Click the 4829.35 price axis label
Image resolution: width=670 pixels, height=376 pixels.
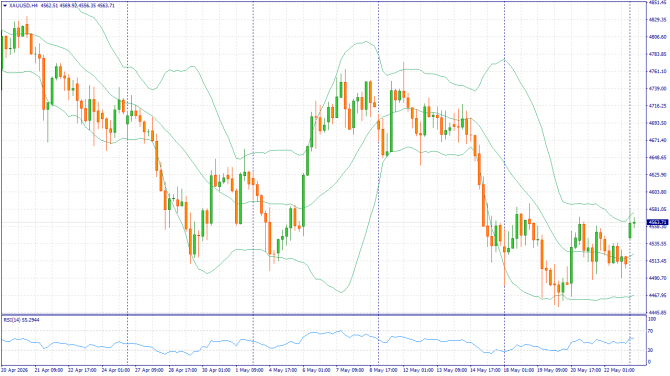657,20
